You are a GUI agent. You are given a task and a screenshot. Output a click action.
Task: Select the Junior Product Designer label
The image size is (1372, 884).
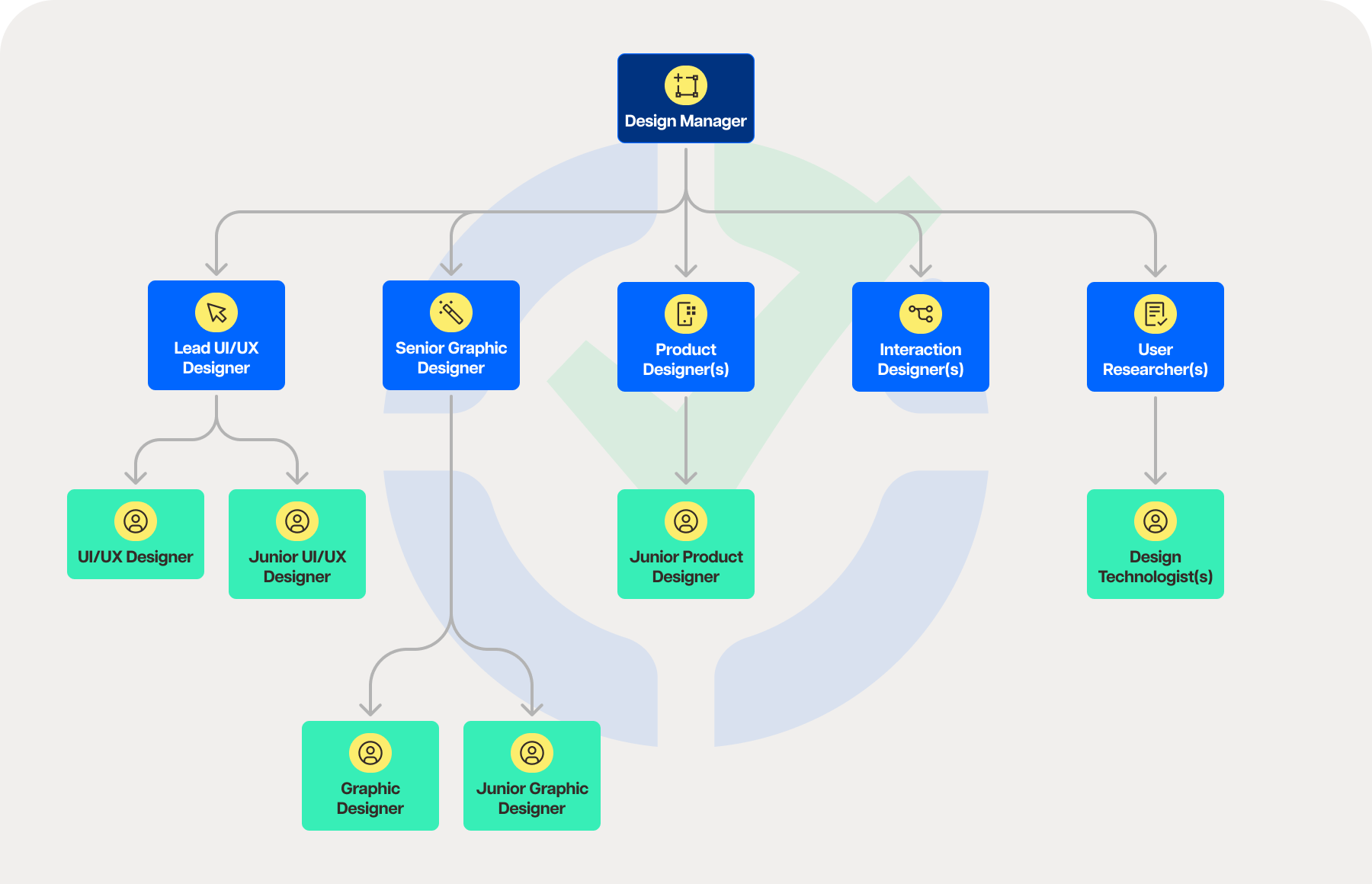686,567
